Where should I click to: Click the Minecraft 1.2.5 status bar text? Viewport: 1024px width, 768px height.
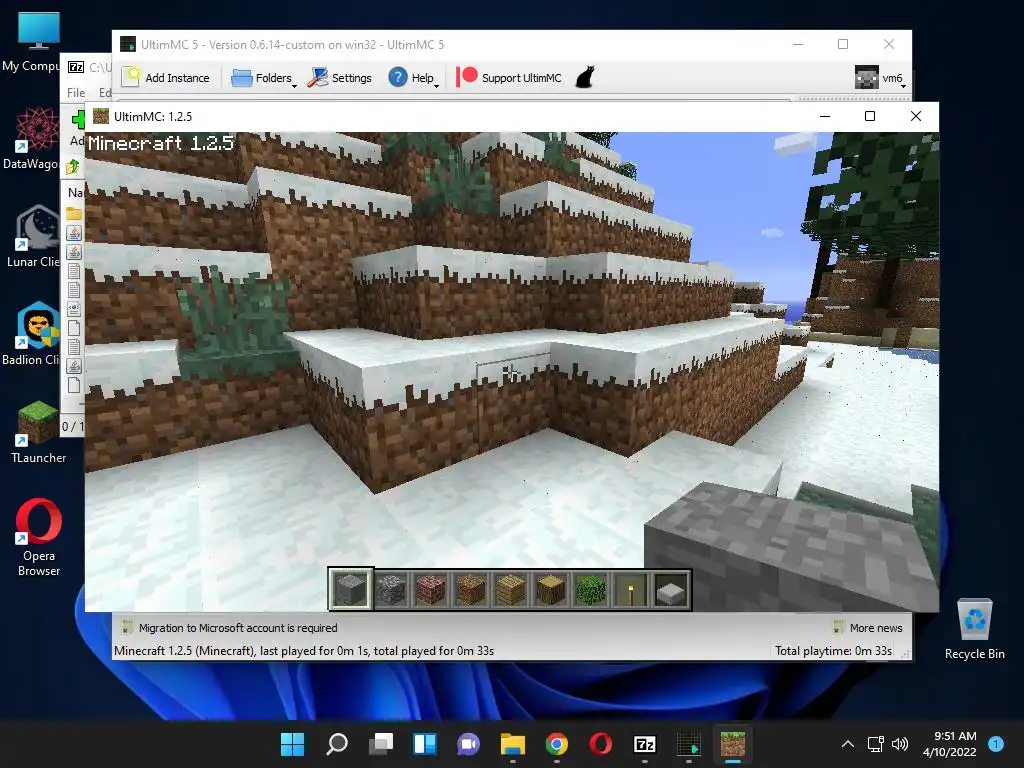[x=304, y=650]
